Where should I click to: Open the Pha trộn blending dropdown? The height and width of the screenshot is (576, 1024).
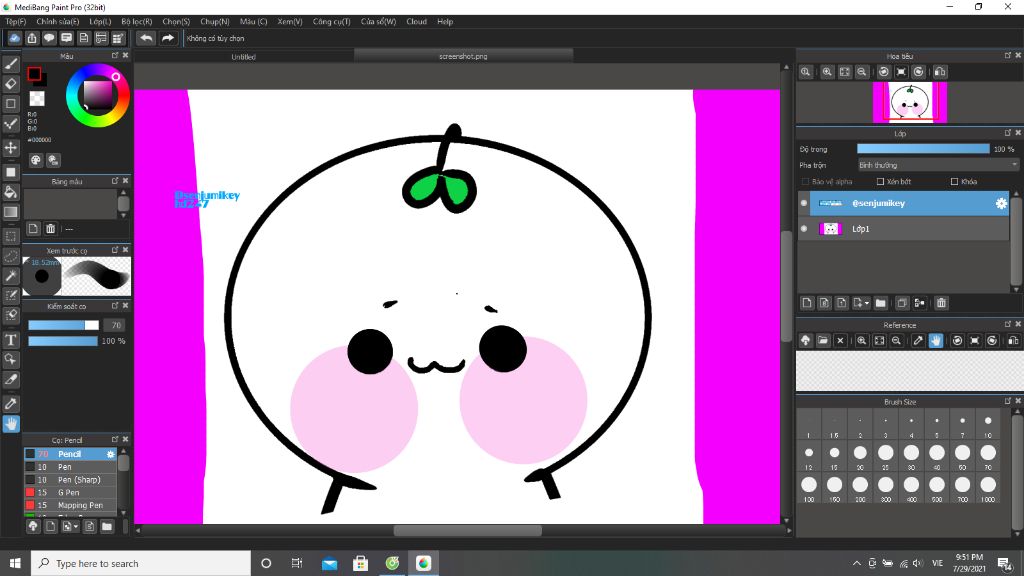(x=937, y=165)
